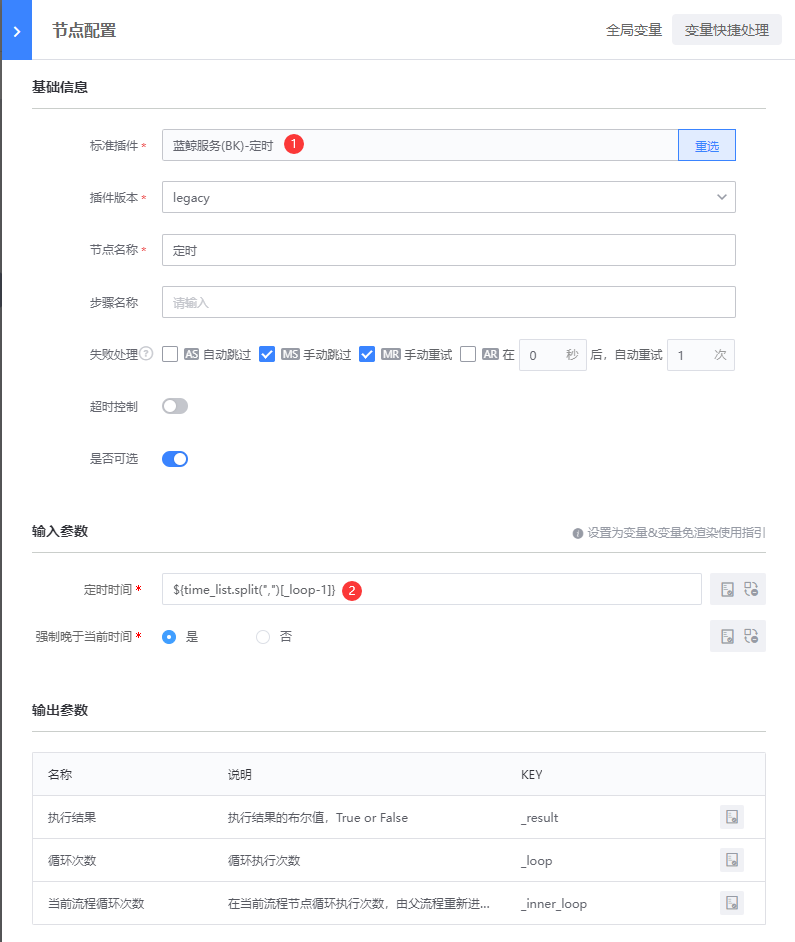Screen dimensions: 795x942
Task: Enable the 自动跳过 checkbox
Action: [170, 354]
